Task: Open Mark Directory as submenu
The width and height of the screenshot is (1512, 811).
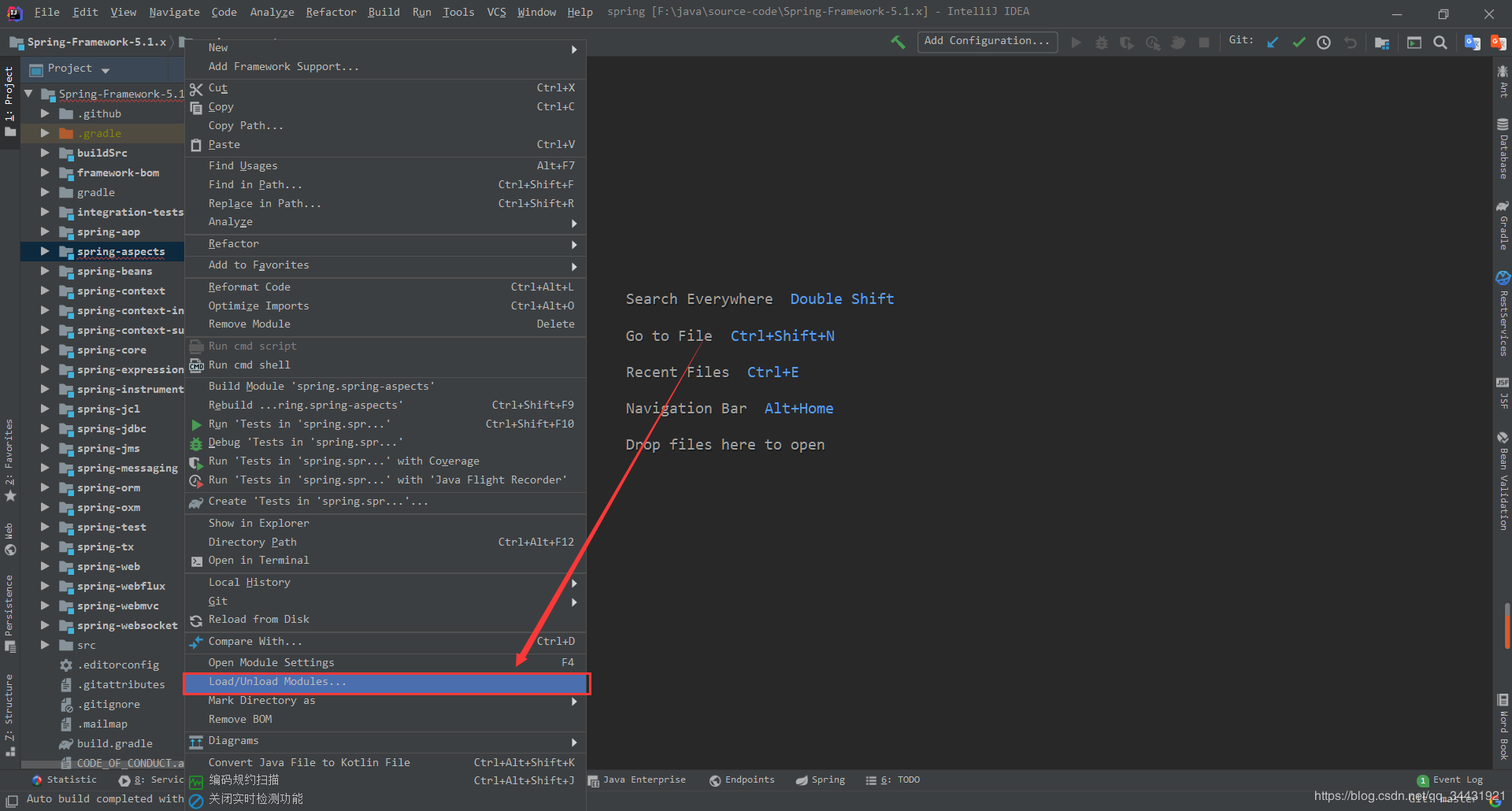Action: tap(386, 701)
